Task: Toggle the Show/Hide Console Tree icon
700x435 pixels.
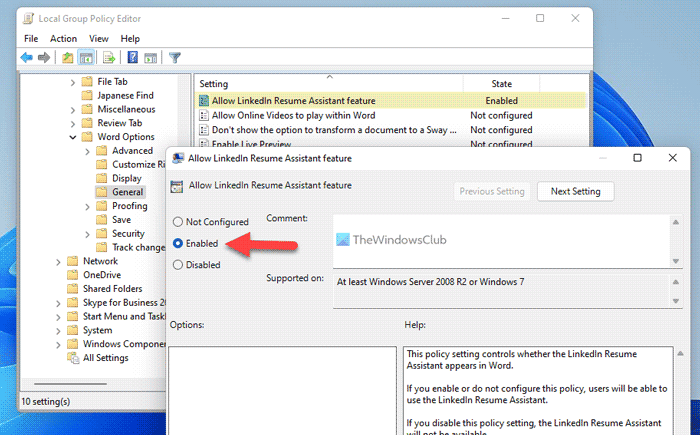Action: click(86, 58)
